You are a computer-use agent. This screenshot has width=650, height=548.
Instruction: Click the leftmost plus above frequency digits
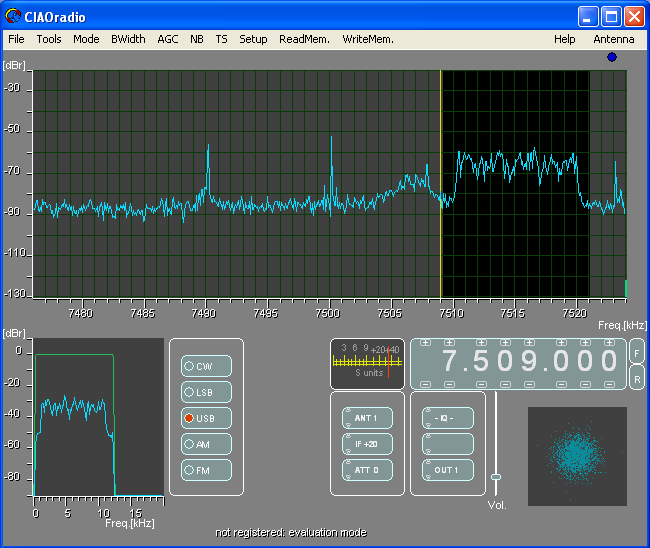tap(424, 343)
